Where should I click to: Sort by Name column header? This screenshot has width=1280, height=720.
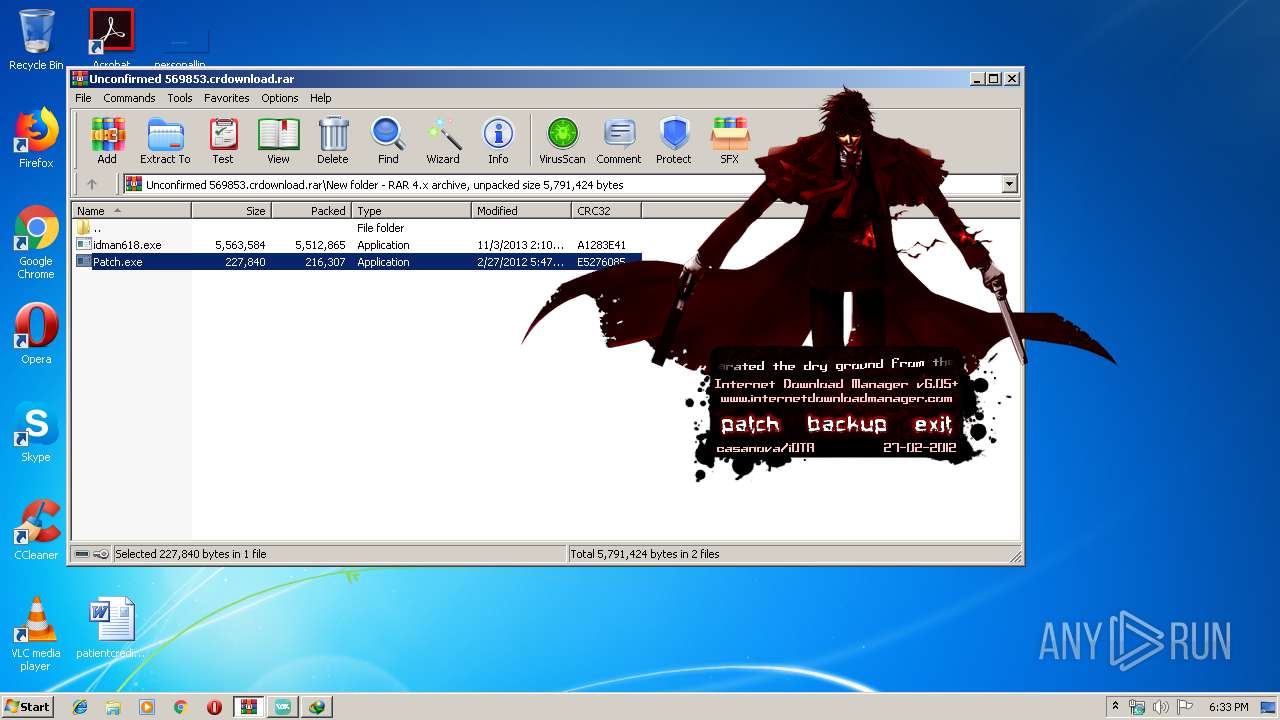131,211
